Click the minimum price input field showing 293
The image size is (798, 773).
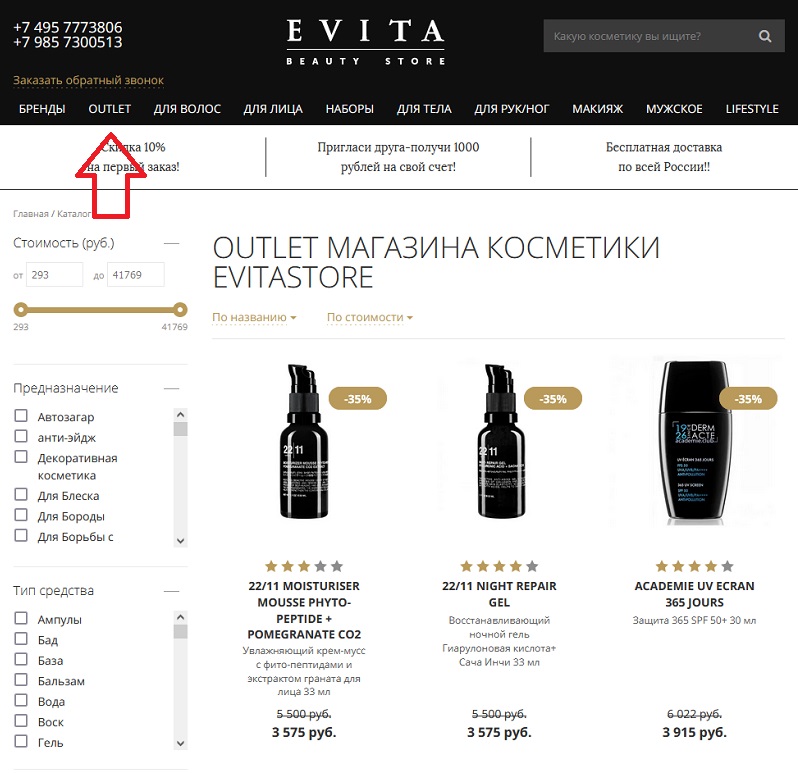coord(54,275)
